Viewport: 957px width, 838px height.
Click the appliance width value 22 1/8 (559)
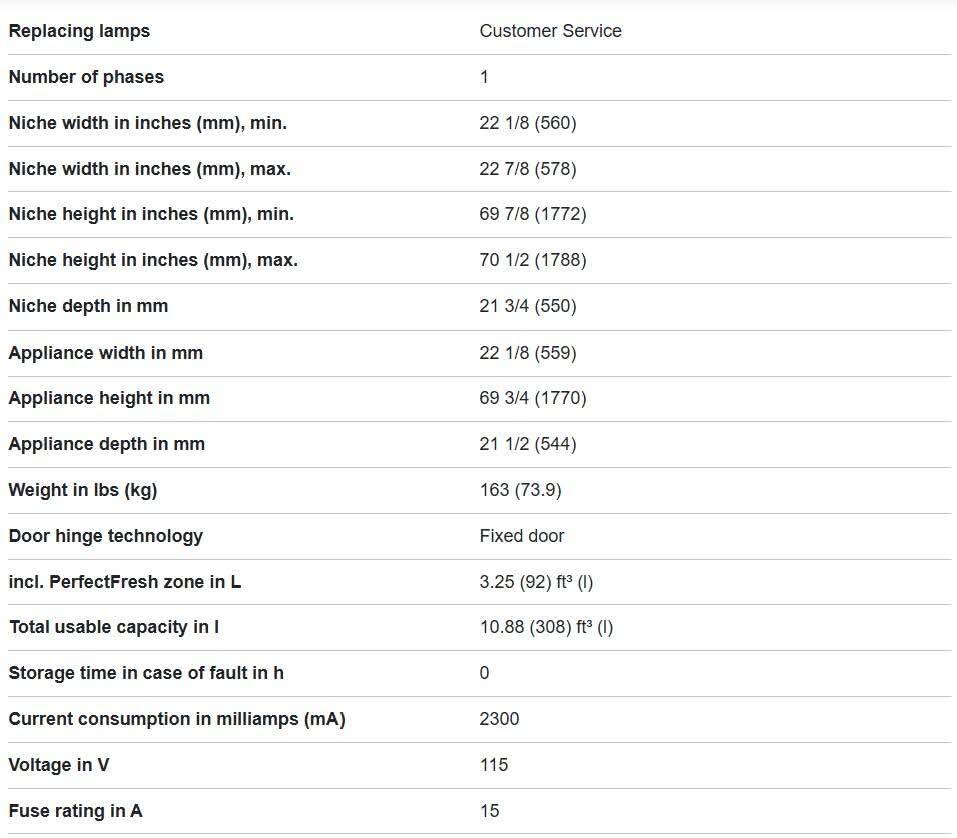point(527,353)
